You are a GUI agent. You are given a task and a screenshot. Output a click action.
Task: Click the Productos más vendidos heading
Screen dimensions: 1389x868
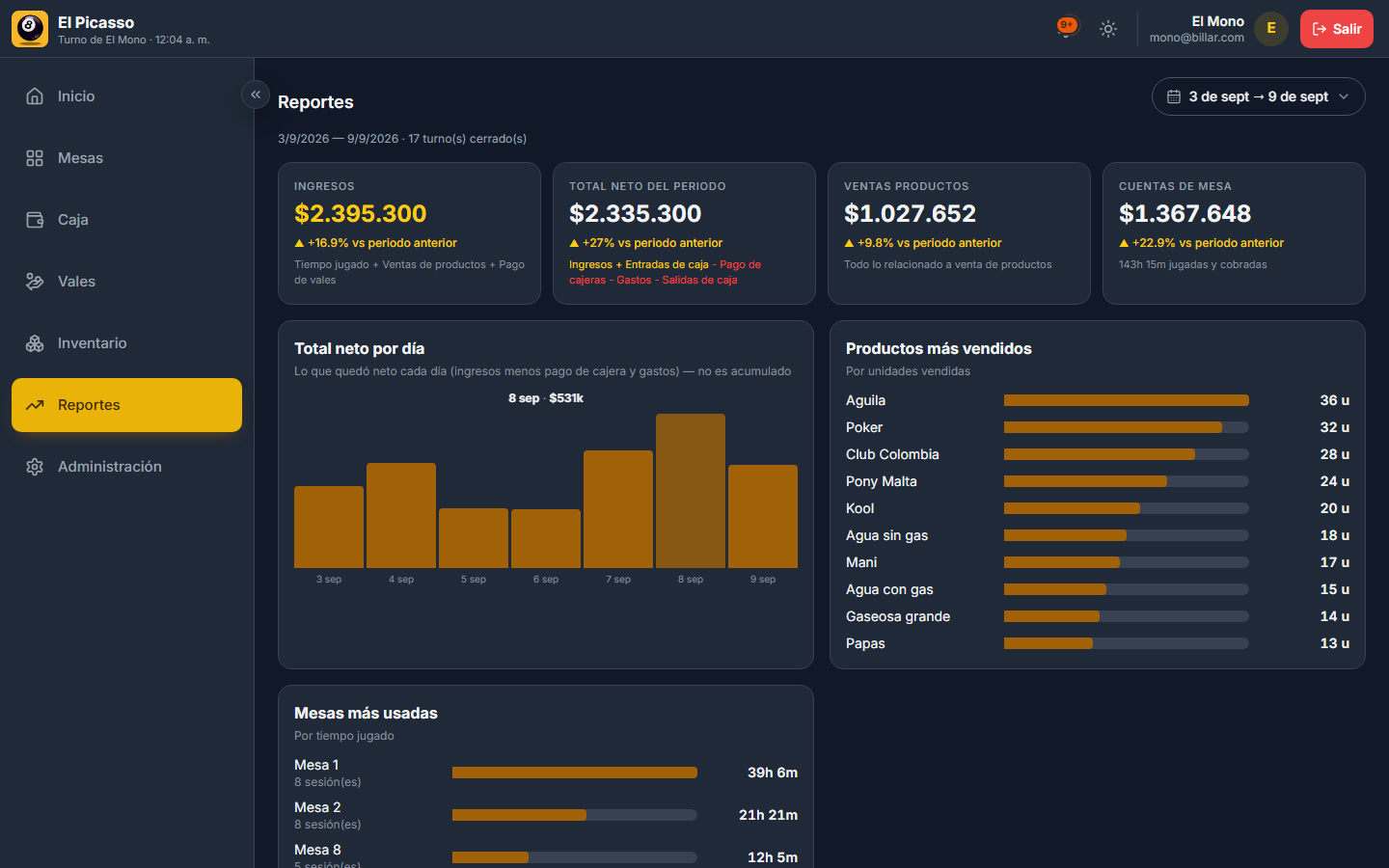click(939, 349)
